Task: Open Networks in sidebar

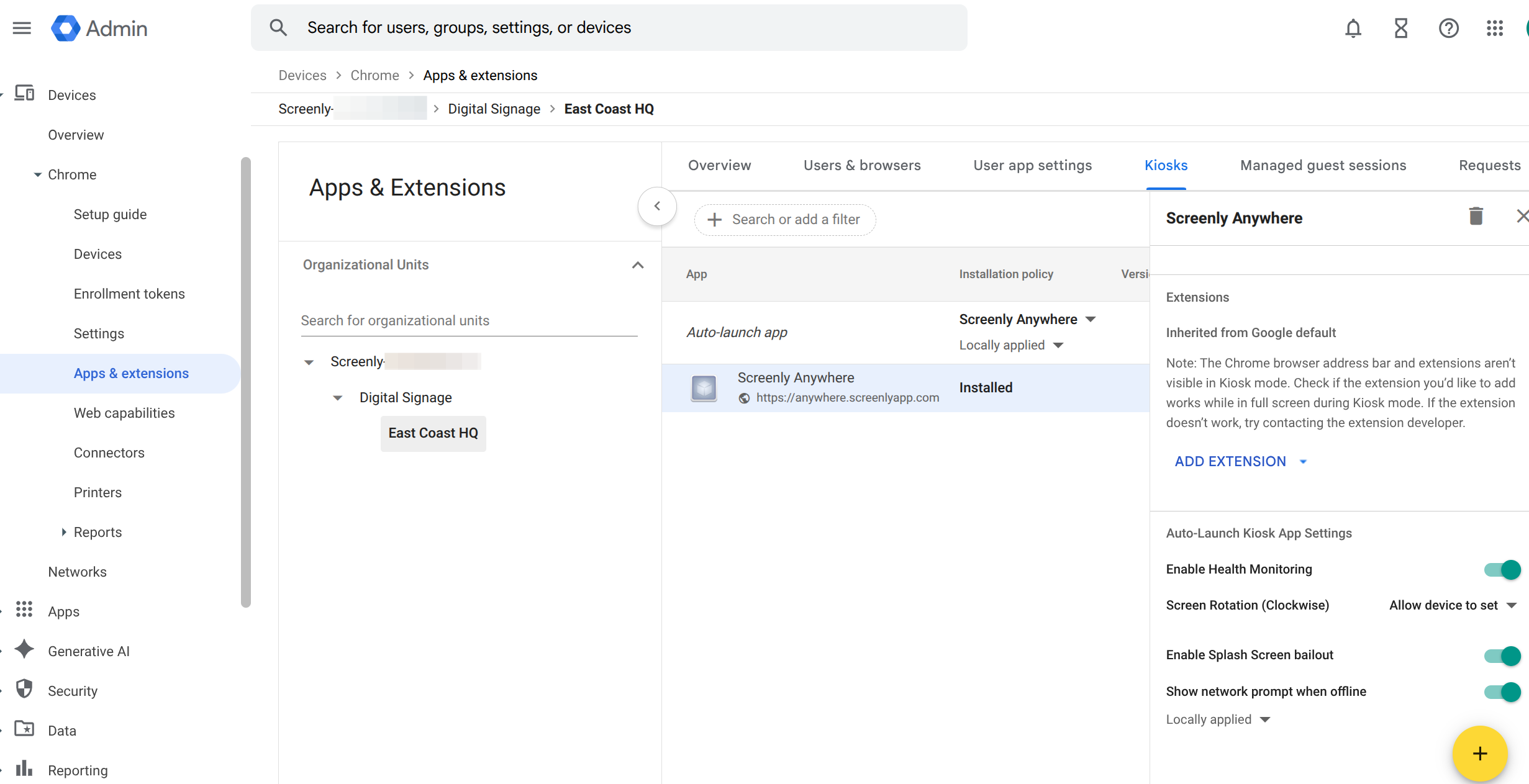Action: coord(77,572)
